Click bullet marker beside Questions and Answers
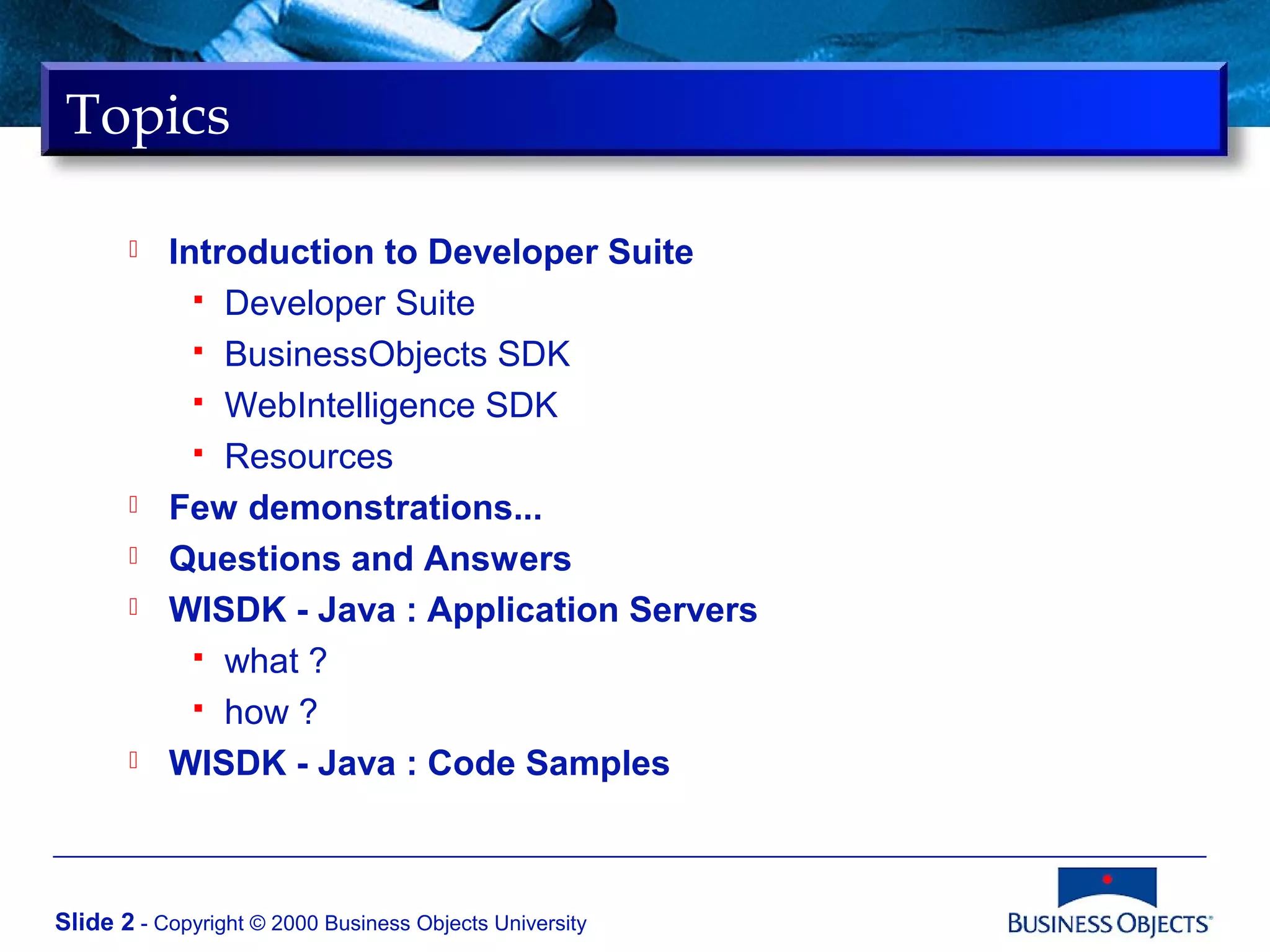This screenshot has width=1270, height=952. click(133, 555)
